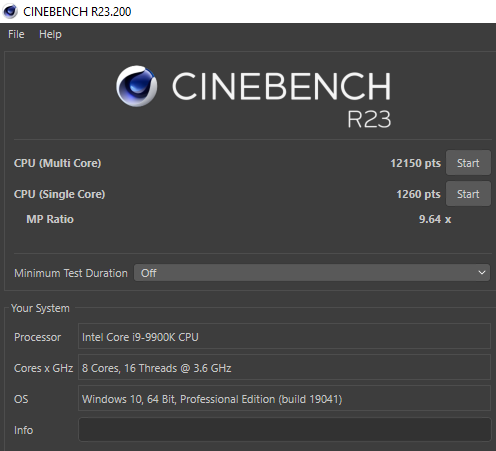
Task: Start the CPU Multi Core test
Action: [468, 163]
